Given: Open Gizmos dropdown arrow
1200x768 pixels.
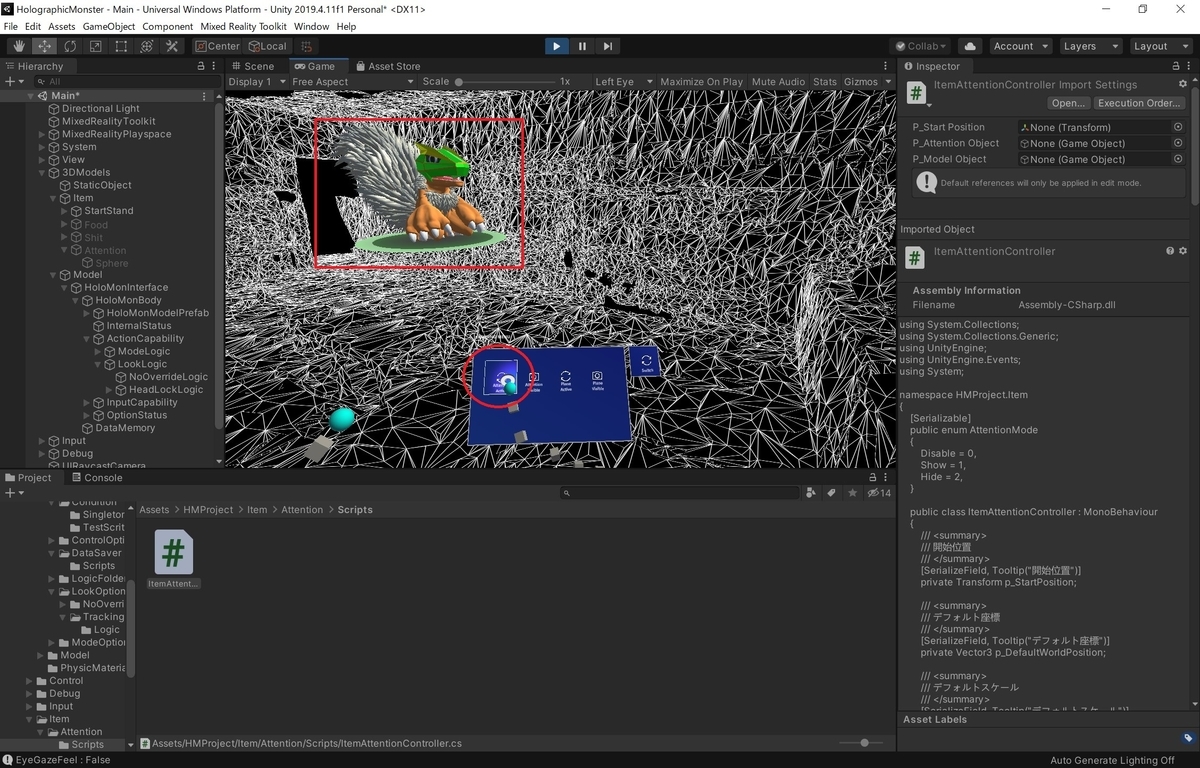Looking at the screenshot, I should [887, 81].
